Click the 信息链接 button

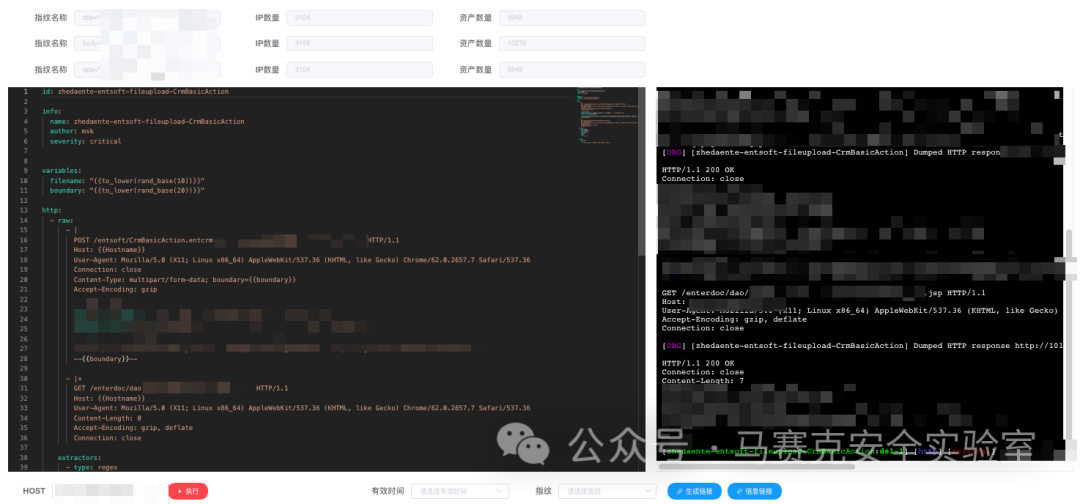click(x=754, y=491)
